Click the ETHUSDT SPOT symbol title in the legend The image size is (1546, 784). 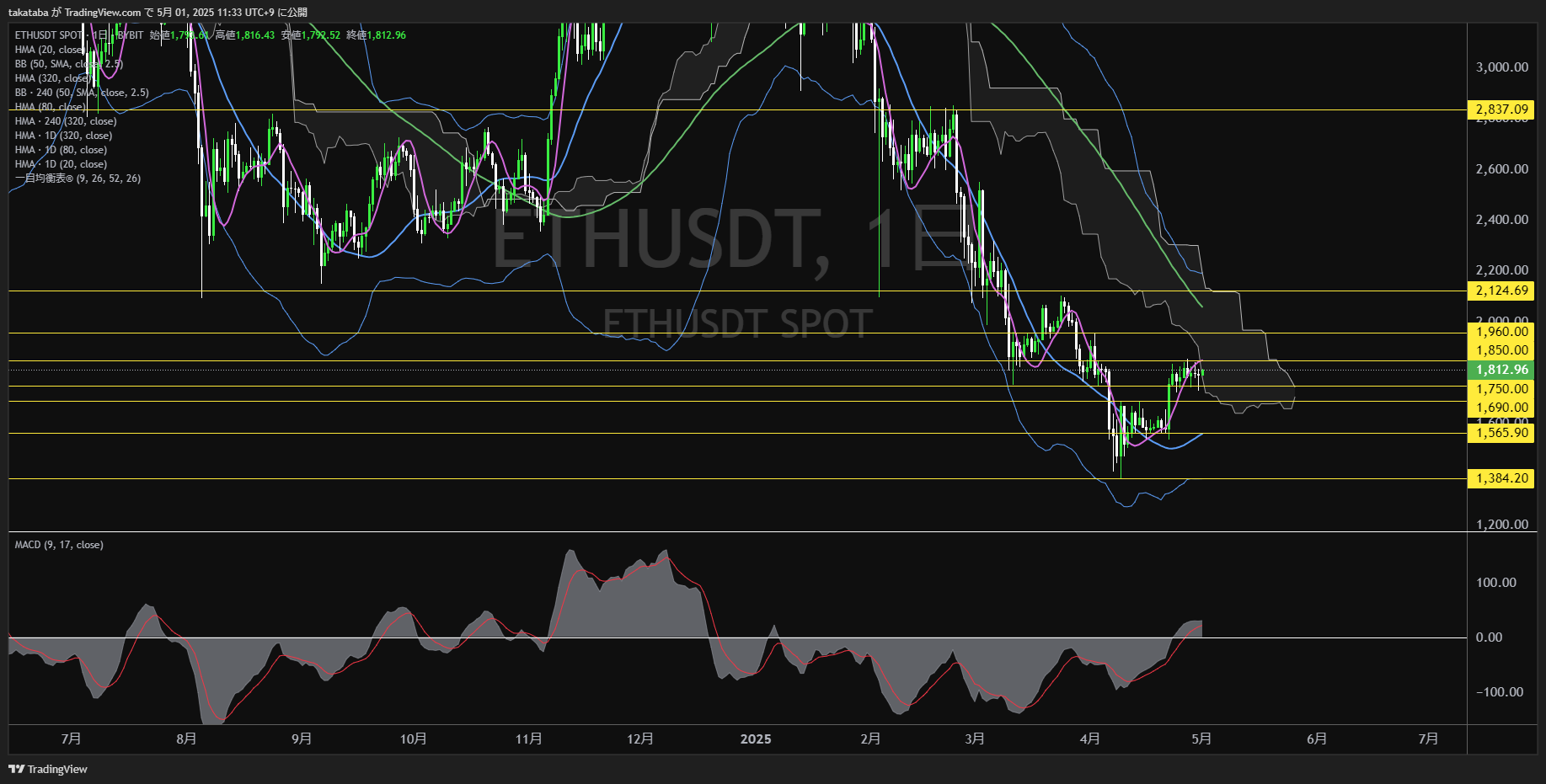tap(49, 35)
